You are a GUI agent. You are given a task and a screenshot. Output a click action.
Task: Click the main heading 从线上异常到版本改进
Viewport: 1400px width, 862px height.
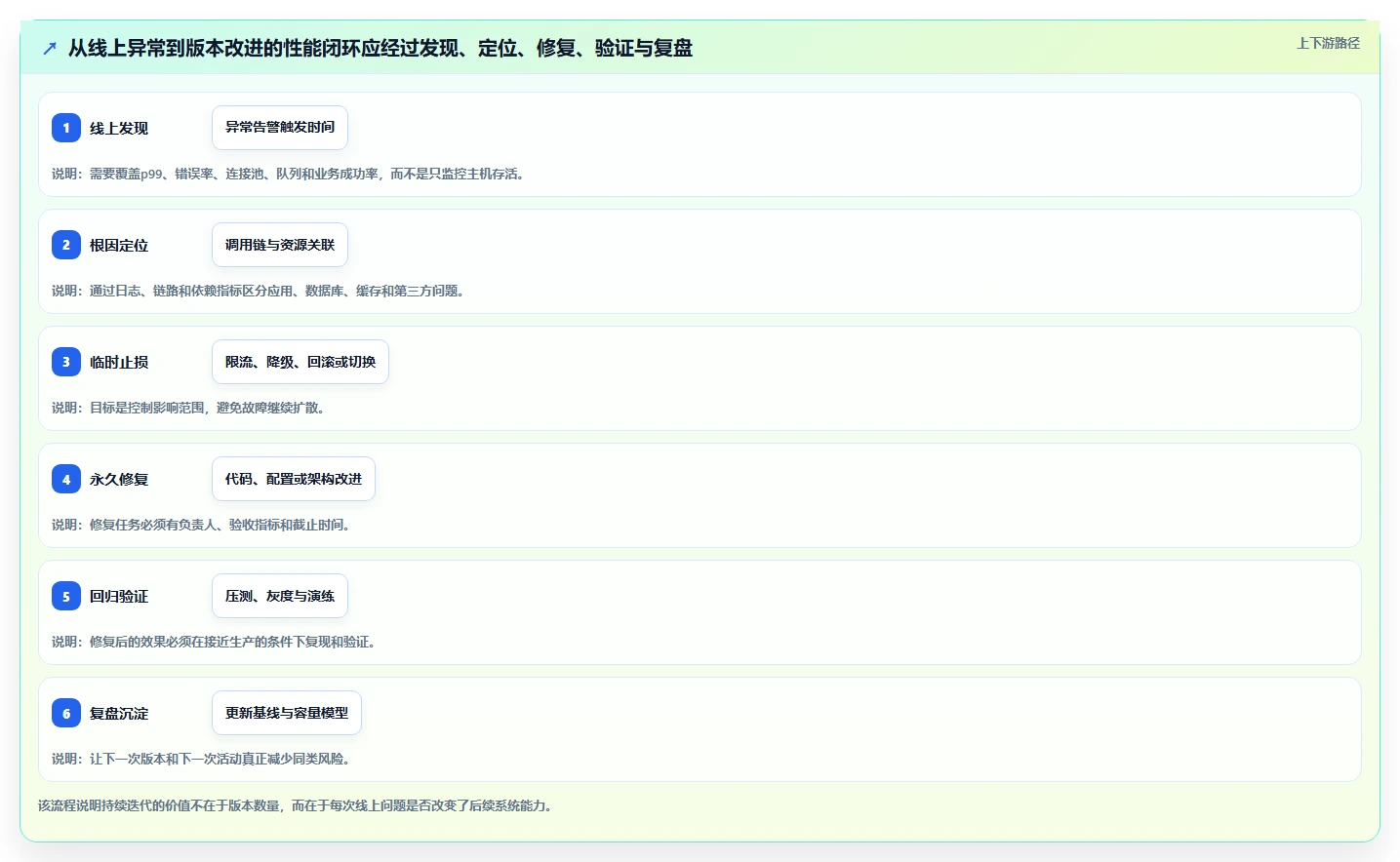pyautogui.click(x=380, y=48)
